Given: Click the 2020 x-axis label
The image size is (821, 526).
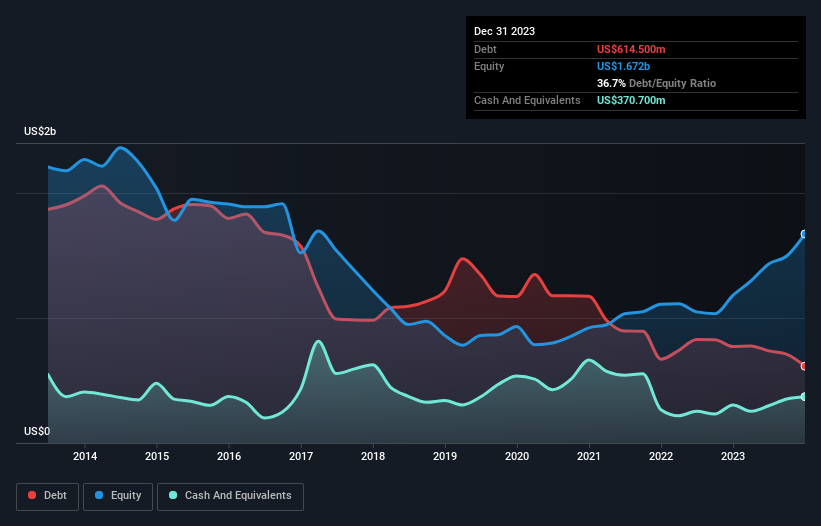Looking at the screenshot, I should pyautogui.click(x=517, y=456).
